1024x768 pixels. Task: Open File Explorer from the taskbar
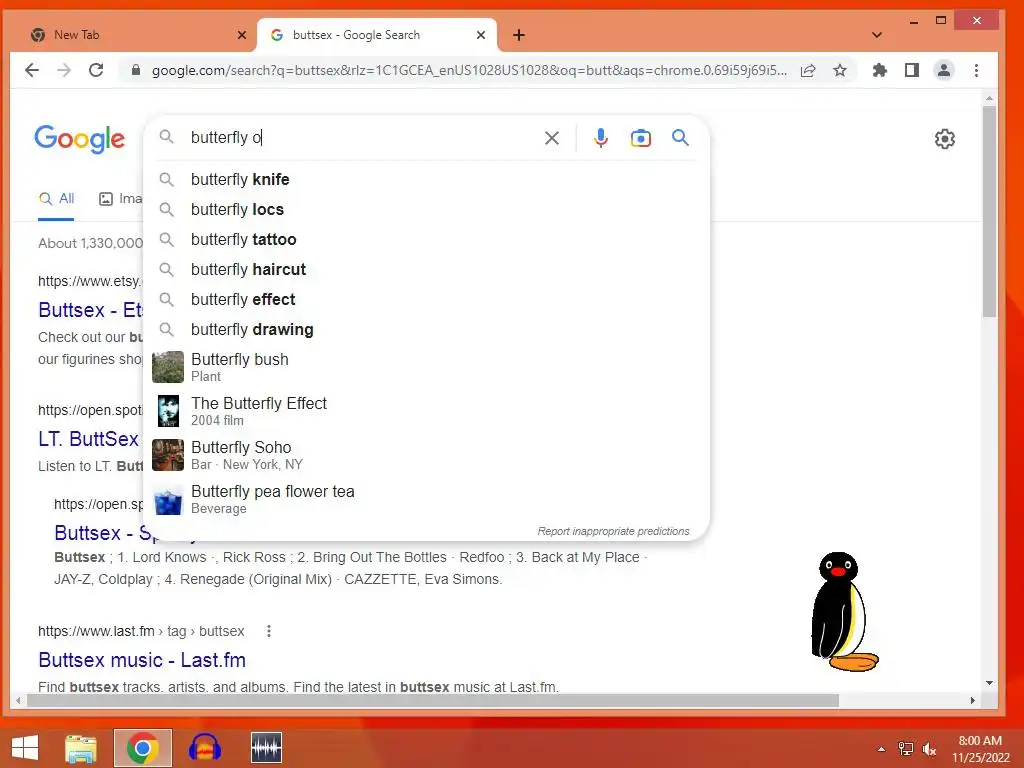coord(81,748)
